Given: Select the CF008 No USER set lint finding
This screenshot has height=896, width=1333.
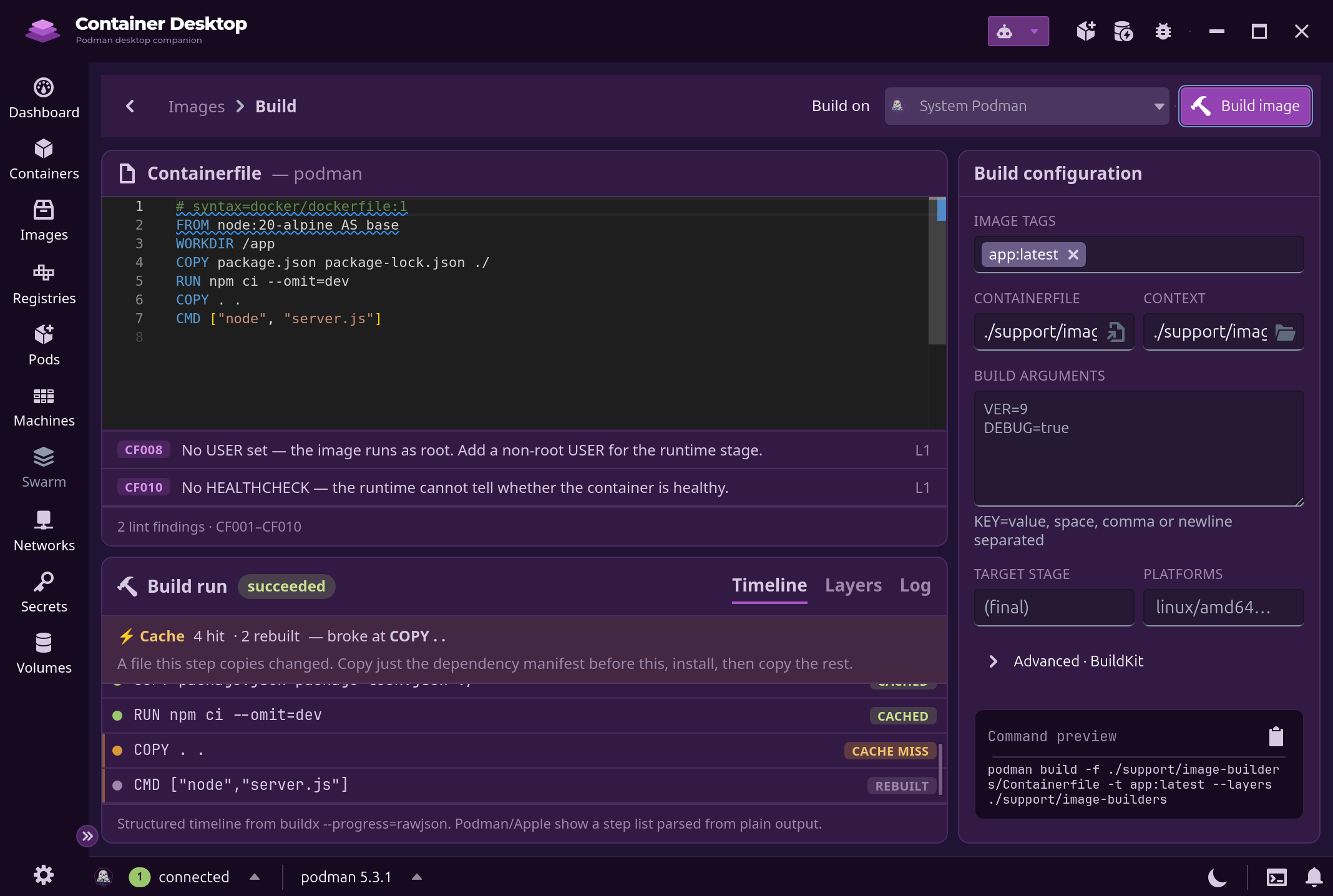Looking at the screenshot, I should click(x=524, y=450).
